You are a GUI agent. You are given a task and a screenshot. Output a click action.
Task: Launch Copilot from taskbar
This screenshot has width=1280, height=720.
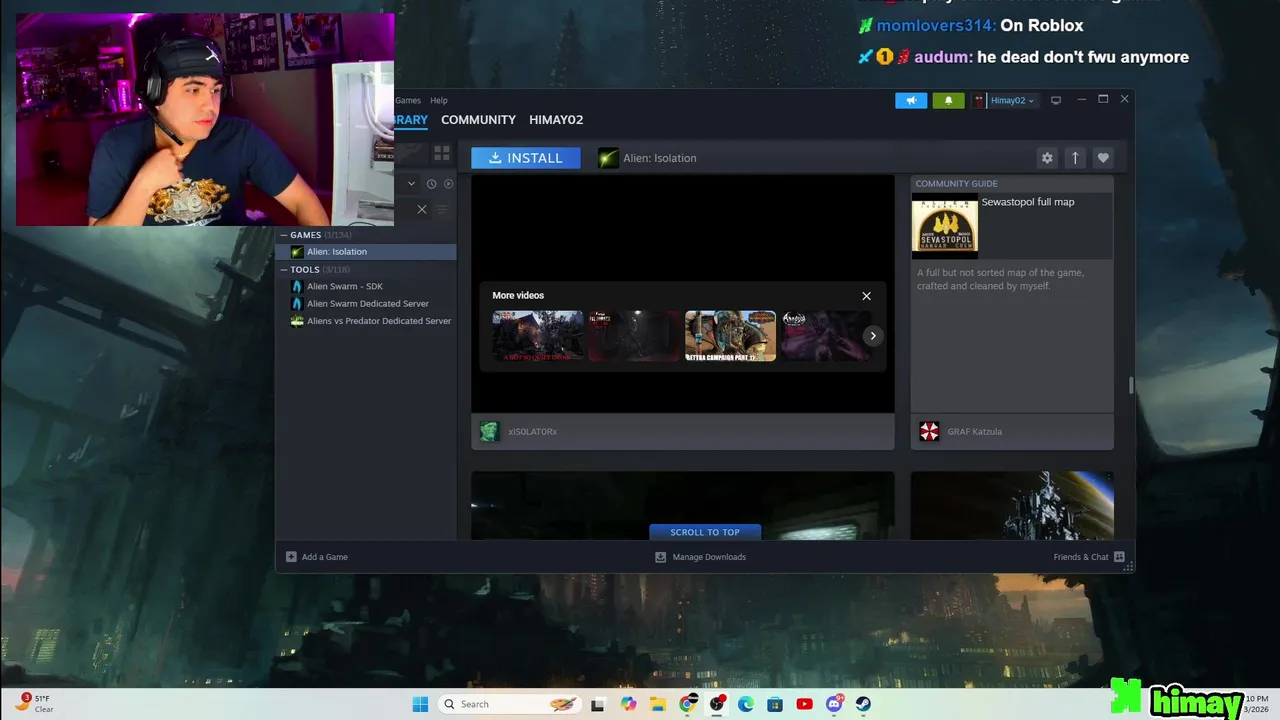628,704
